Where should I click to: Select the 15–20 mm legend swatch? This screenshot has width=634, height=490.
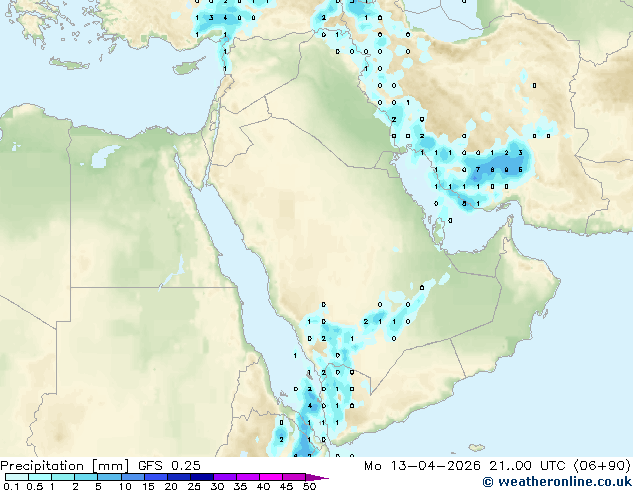point(155,477)
